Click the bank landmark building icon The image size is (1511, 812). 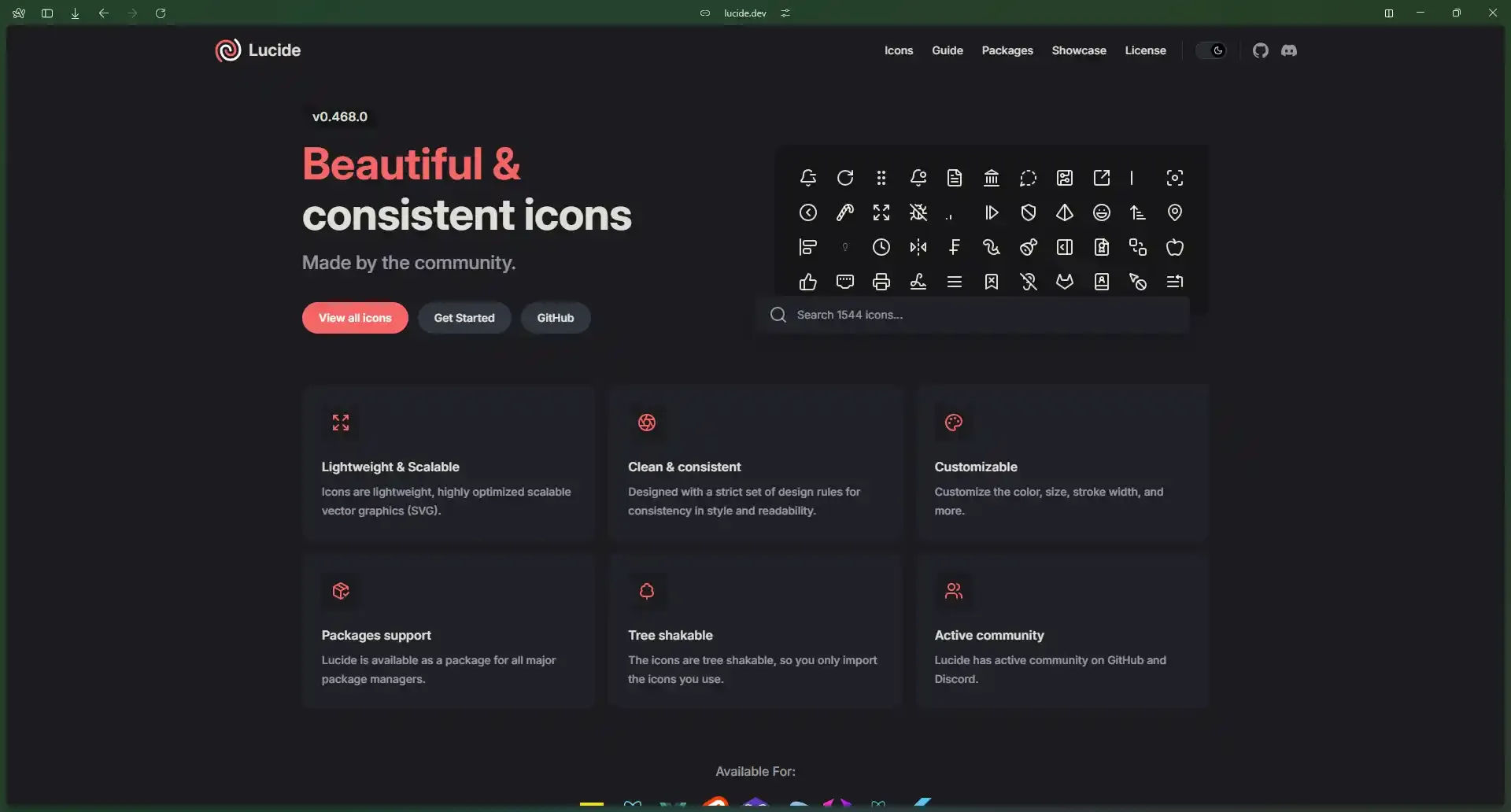pyautogui.click(x=991, y=178)
